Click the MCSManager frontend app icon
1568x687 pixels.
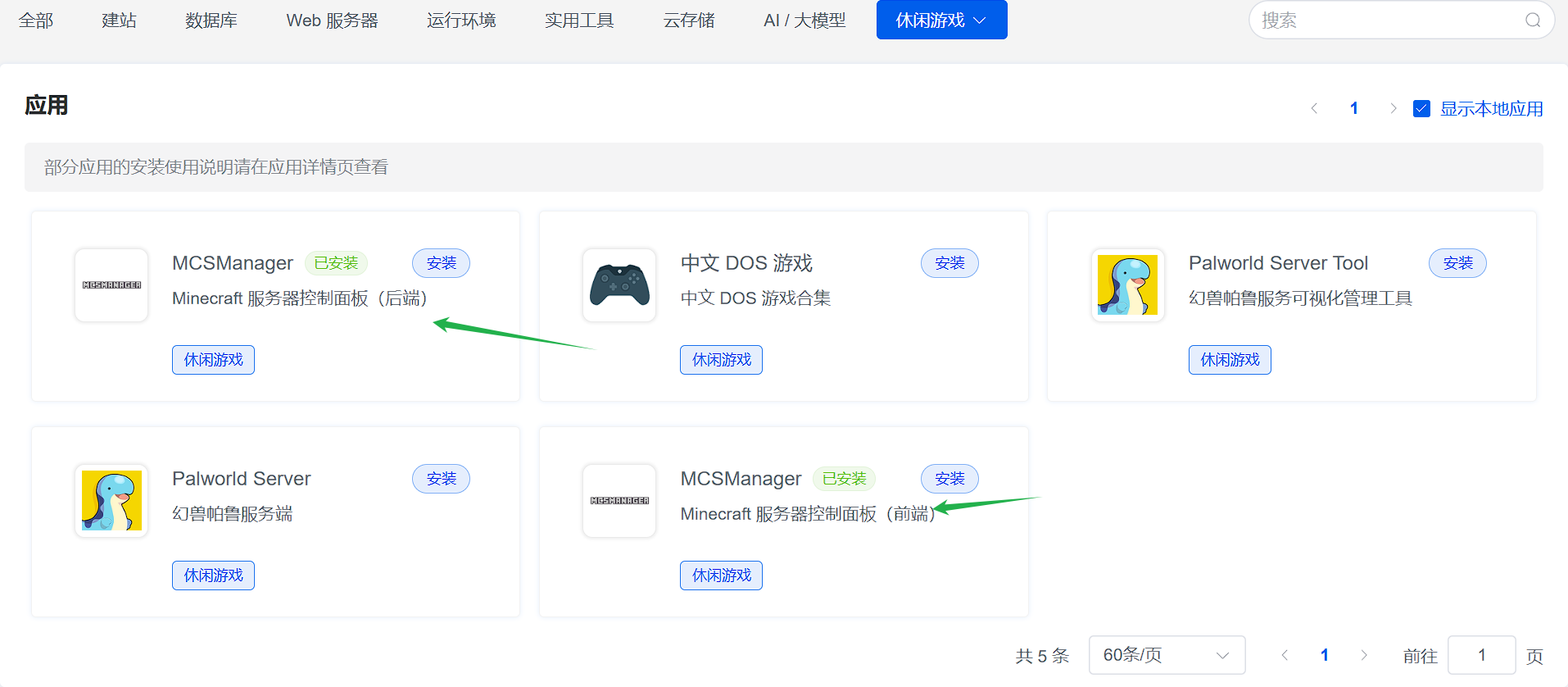(x=619, y=501)
